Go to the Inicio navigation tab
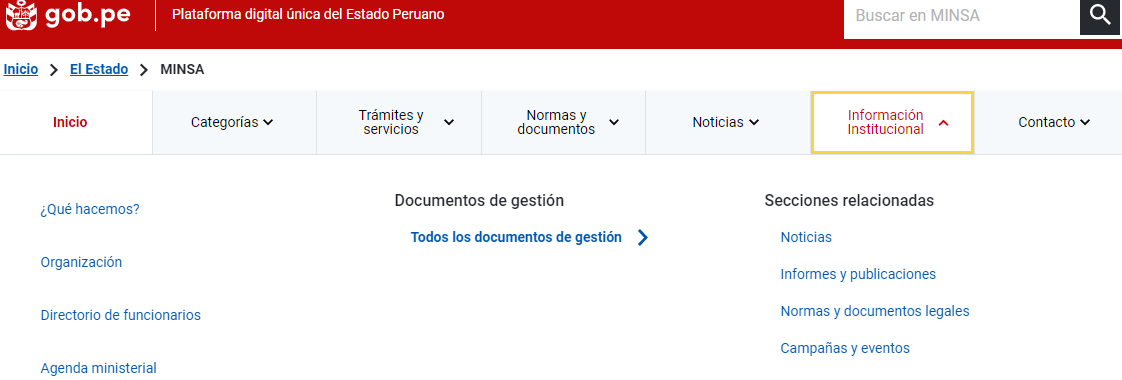The width and height of the screenshot is (1122, 380). coord(70,122)
